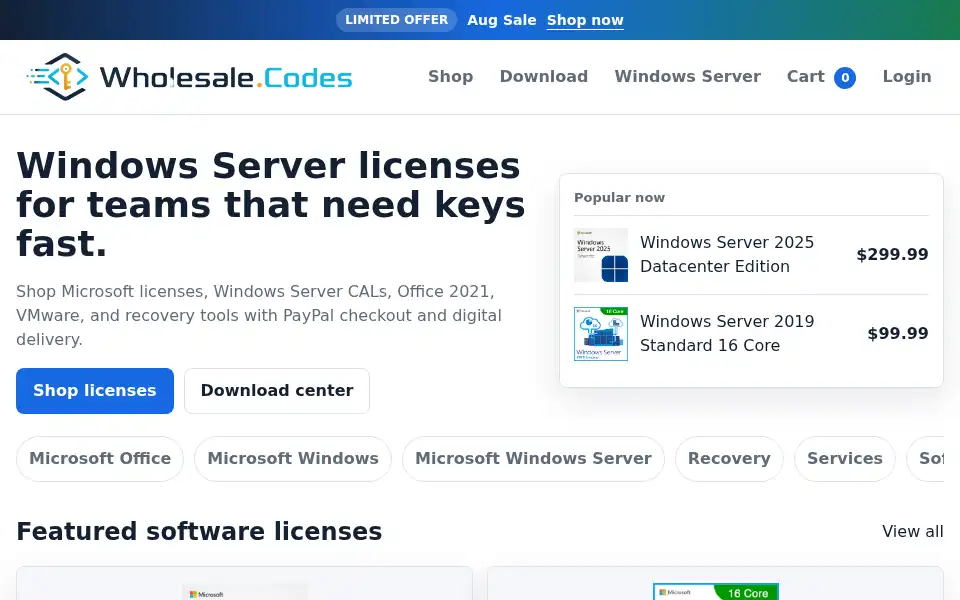Viewport: 960px width, 600px height.
Task: Open the Cart page
Action: click(x=806, y=77)
